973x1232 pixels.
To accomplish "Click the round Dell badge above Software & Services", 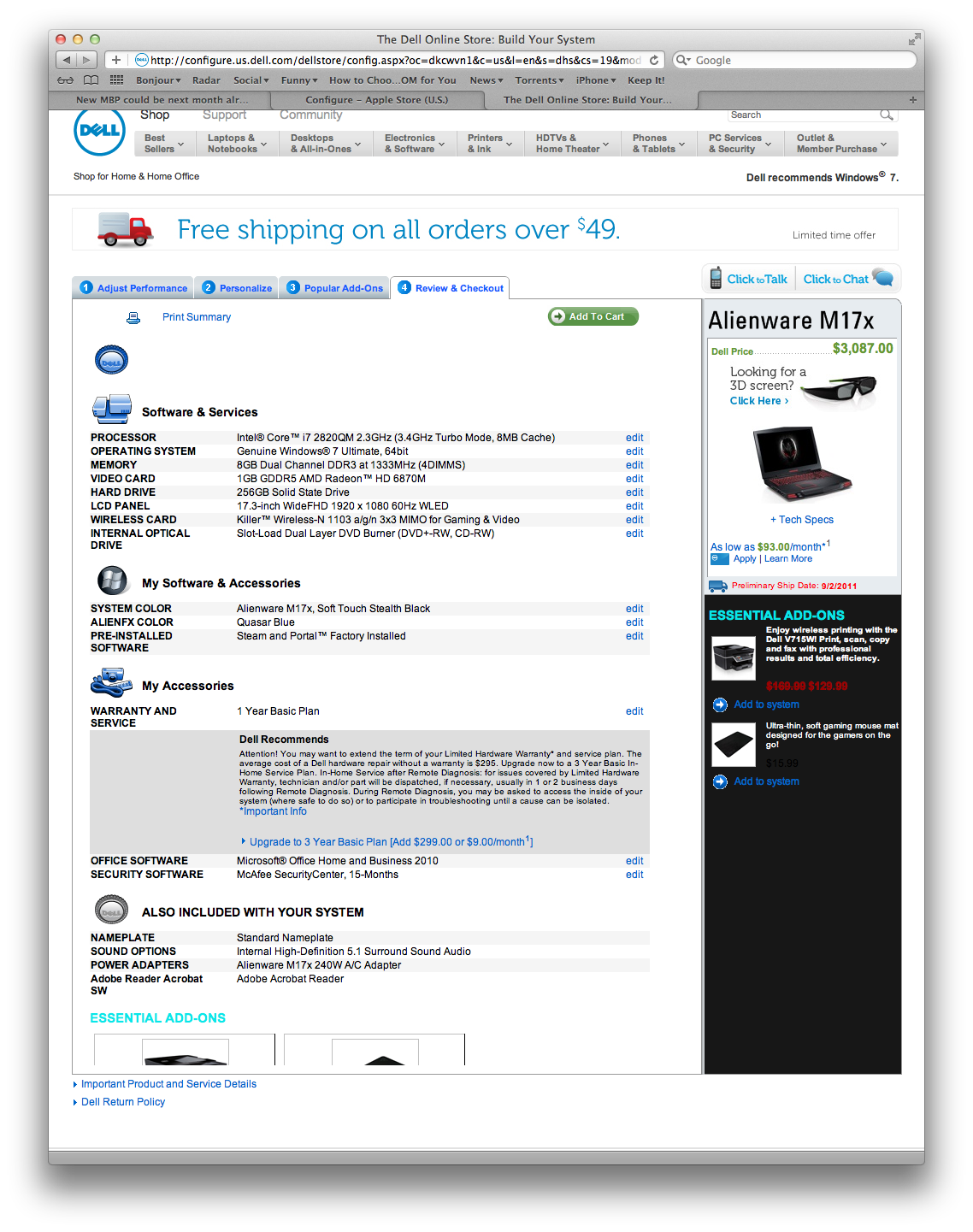I will point(111,361).
